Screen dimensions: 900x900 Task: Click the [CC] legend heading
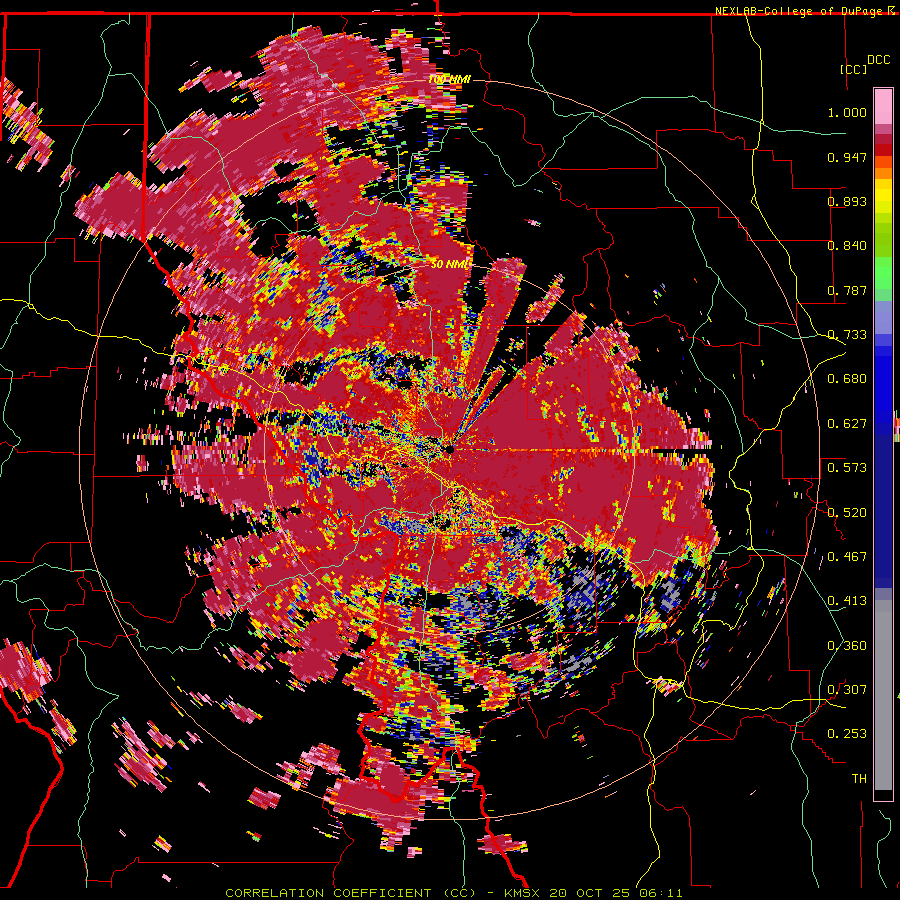(x=854, y=69)
